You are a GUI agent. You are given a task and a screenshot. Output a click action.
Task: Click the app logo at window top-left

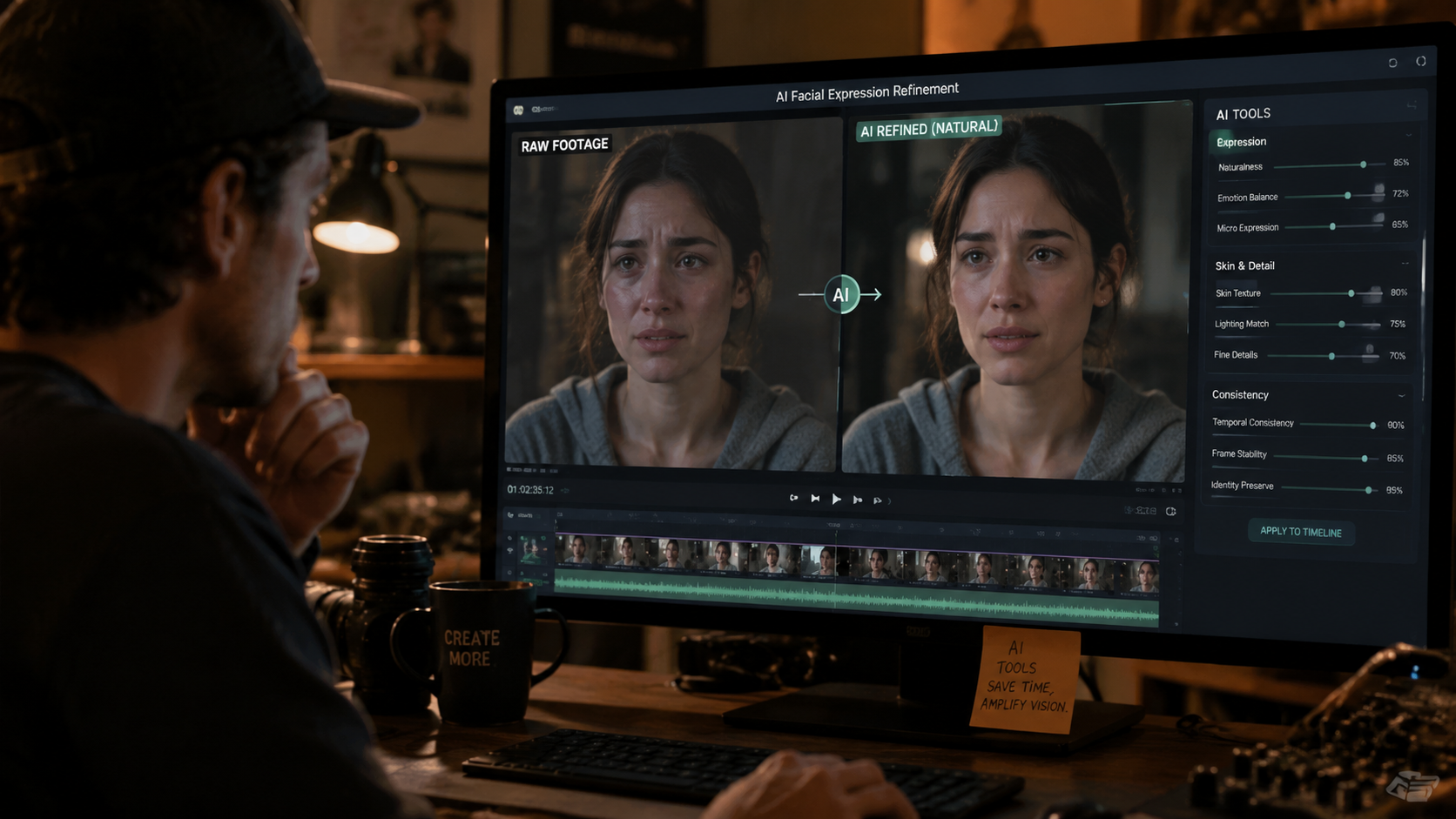518,111
